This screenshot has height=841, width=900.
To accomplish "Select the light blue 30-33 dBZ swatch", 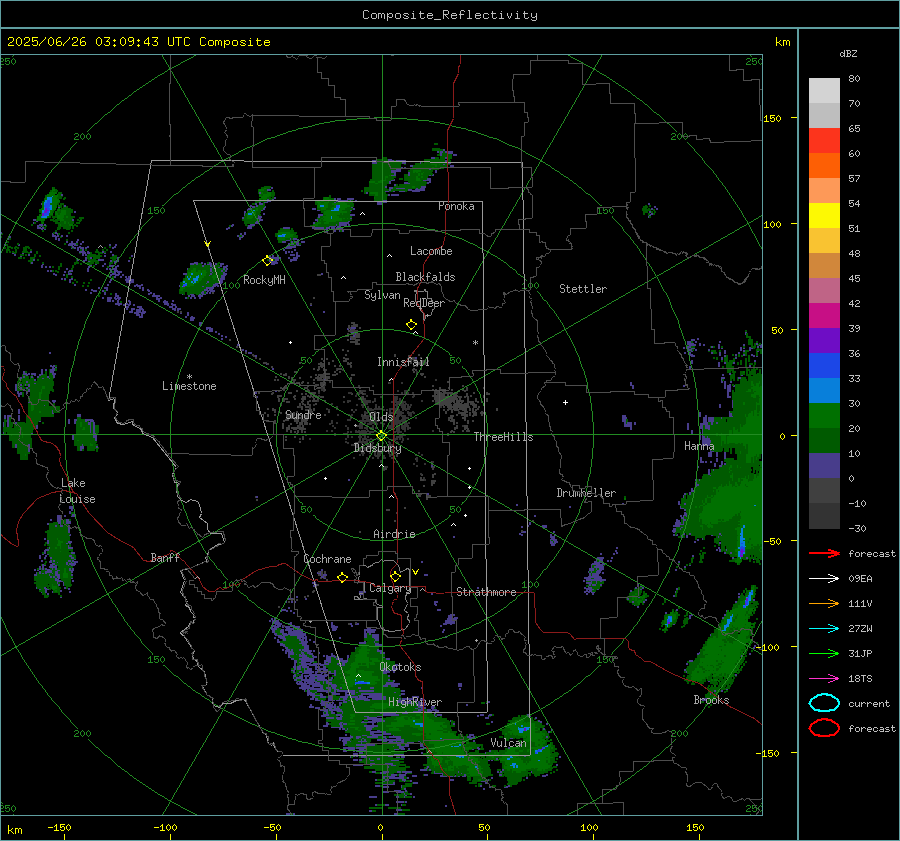I will click(824, 390).
